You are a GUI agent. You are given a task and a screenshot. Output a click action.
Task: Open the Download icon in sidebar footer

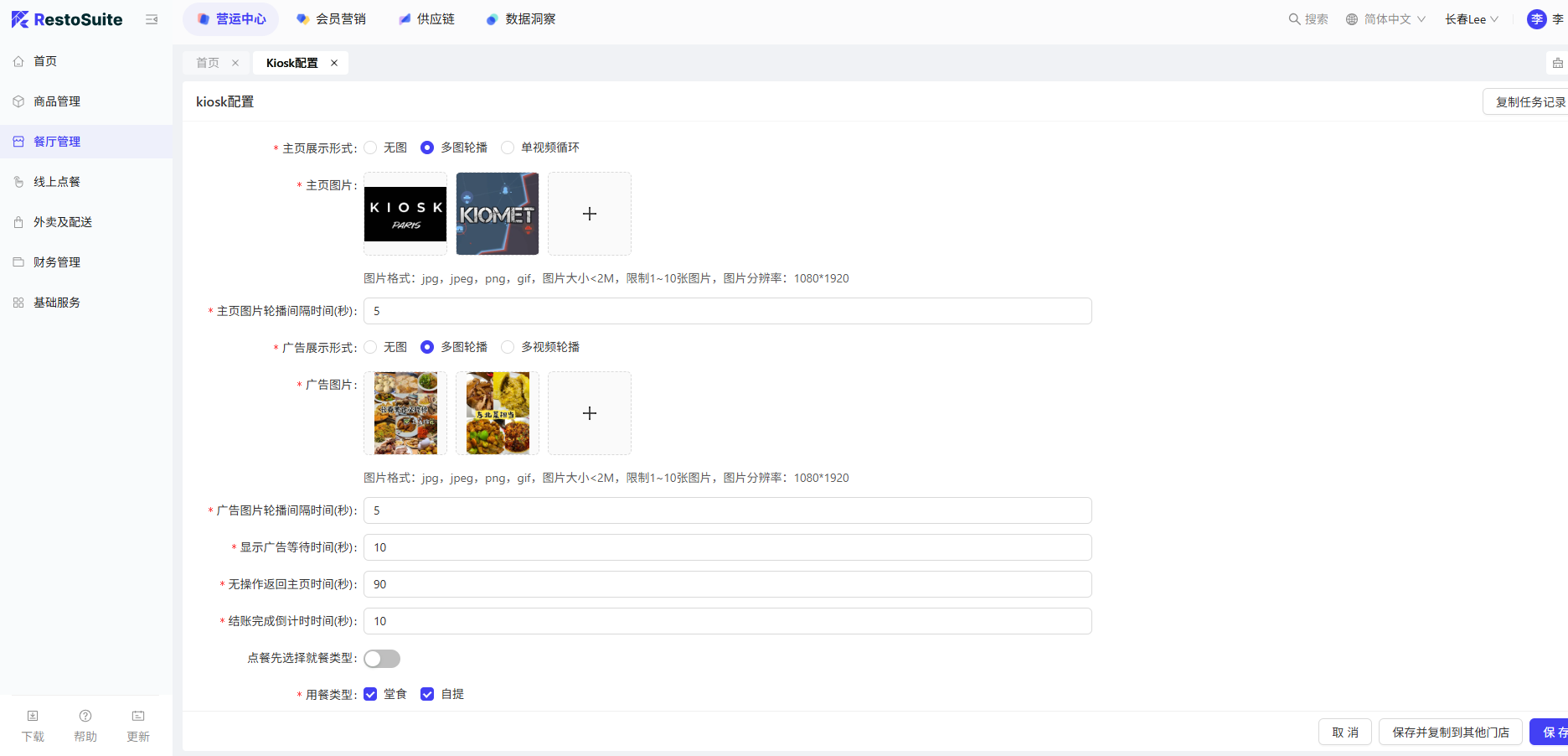tap(33, 717)
